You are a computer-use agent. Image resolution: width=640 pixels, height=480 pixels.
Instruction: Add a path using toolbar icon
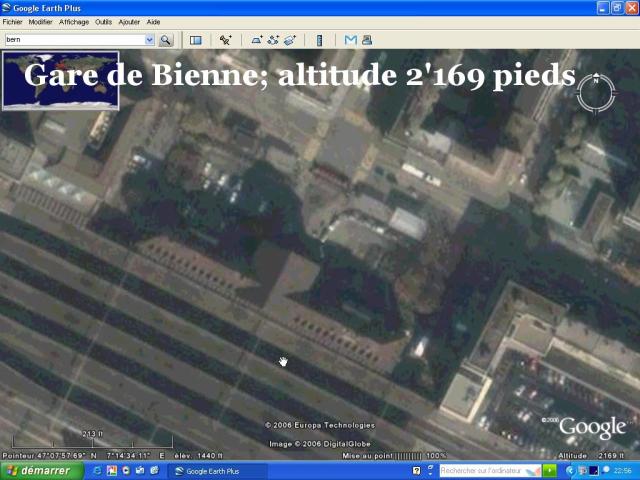pyautogui.click(x=273, y=40)
